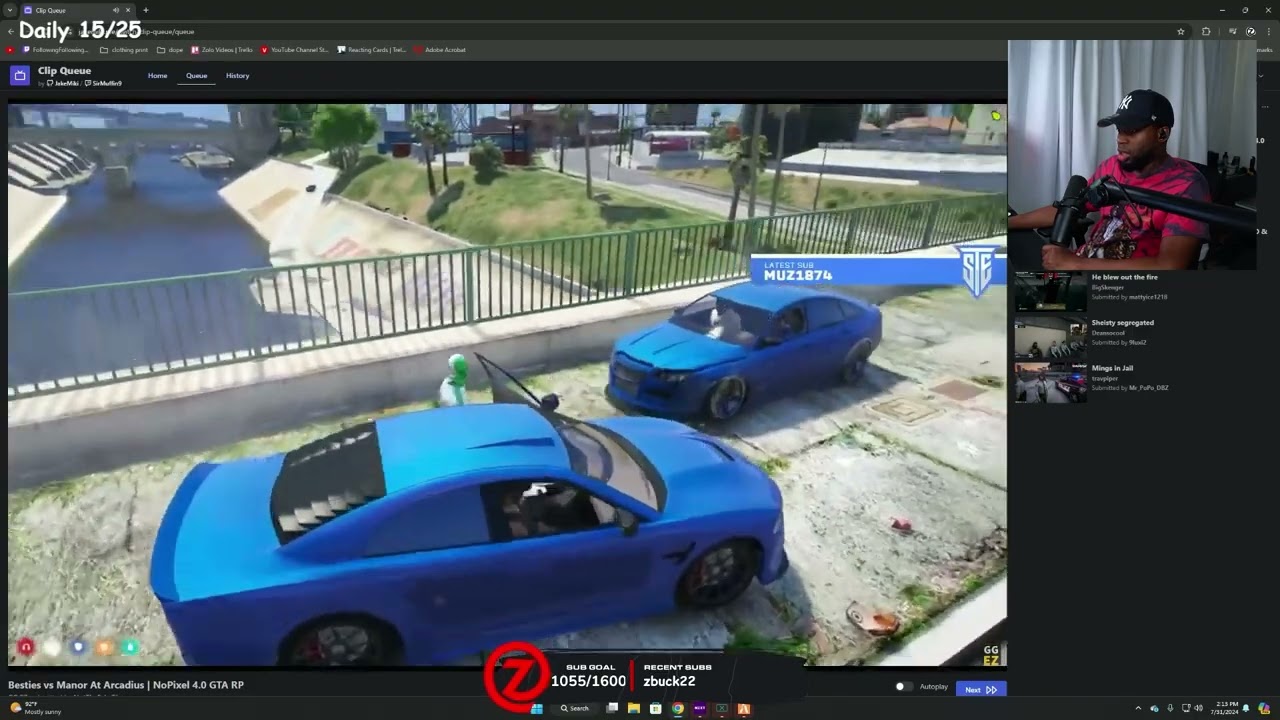Click the 'Sheisty segregated' clip title

tap(1122, 323)
